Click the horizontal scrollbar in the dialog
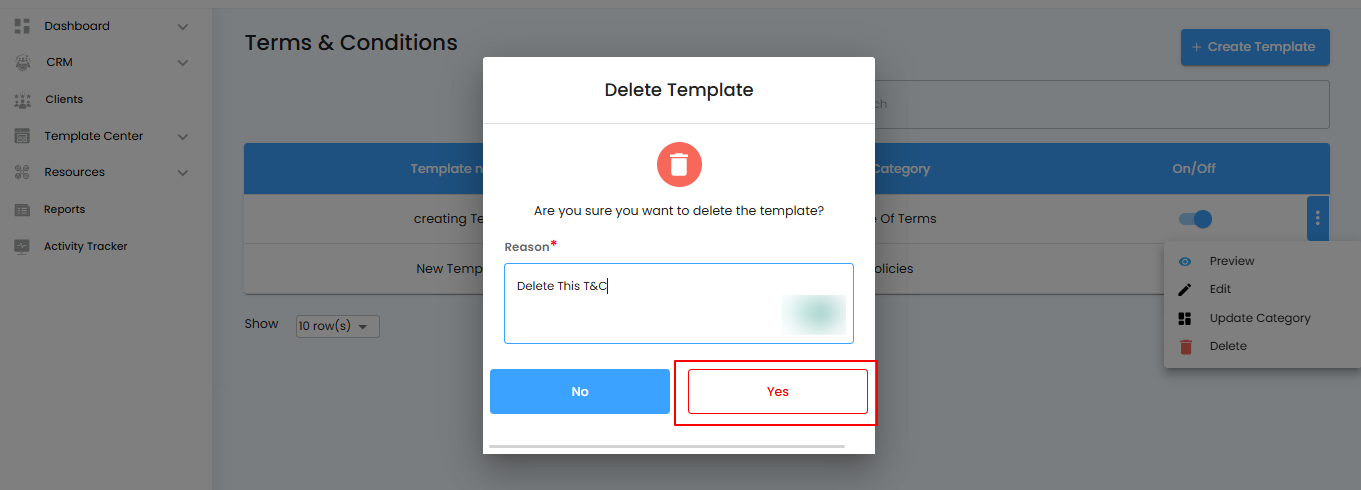1361x490 pixels. 667,446
